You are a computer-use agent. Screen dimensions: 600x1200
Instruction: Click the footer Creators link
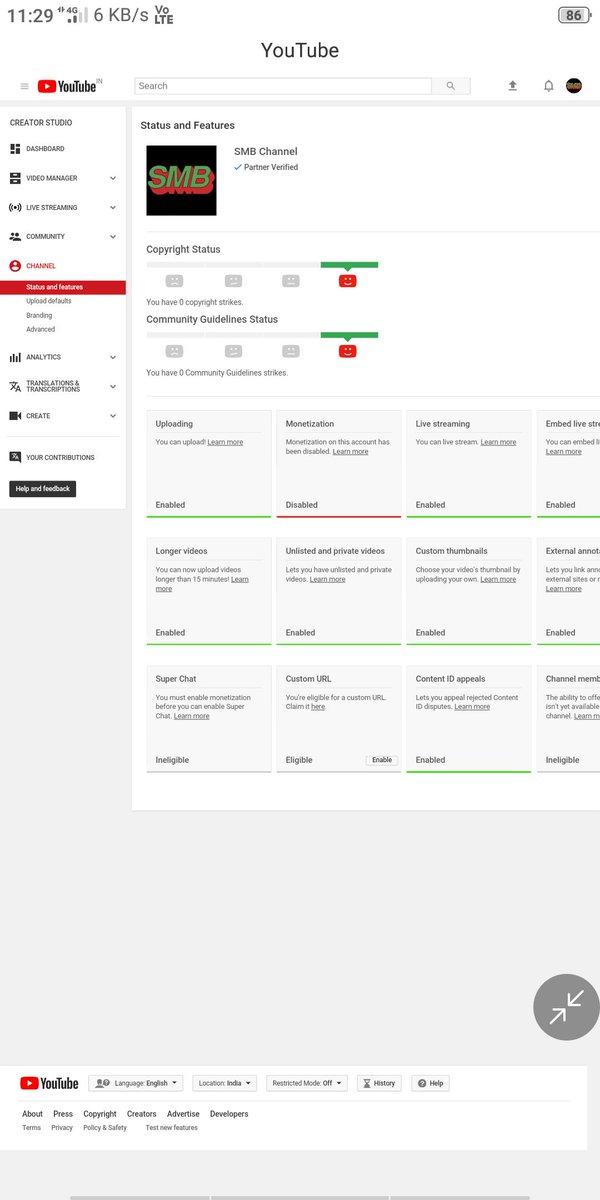pyautogui.click(x=141, y=1114)
